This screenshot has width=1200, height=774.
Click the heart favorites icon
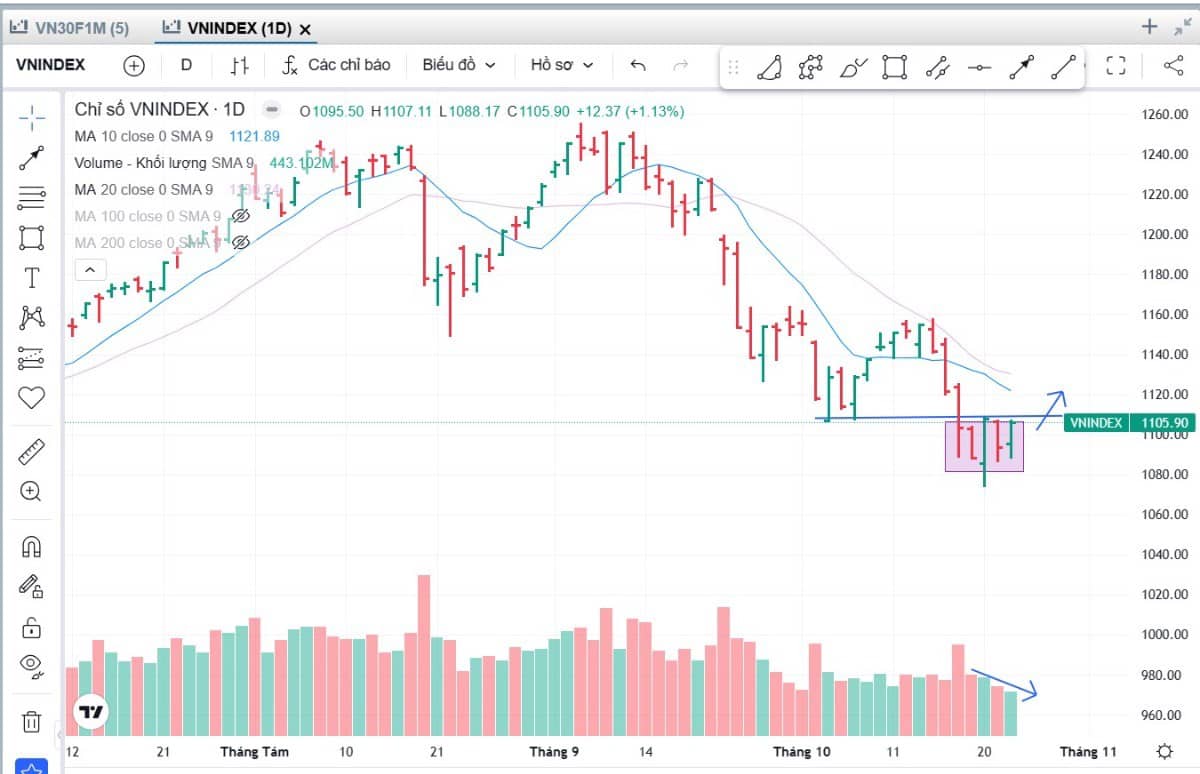tap(32, 398)
